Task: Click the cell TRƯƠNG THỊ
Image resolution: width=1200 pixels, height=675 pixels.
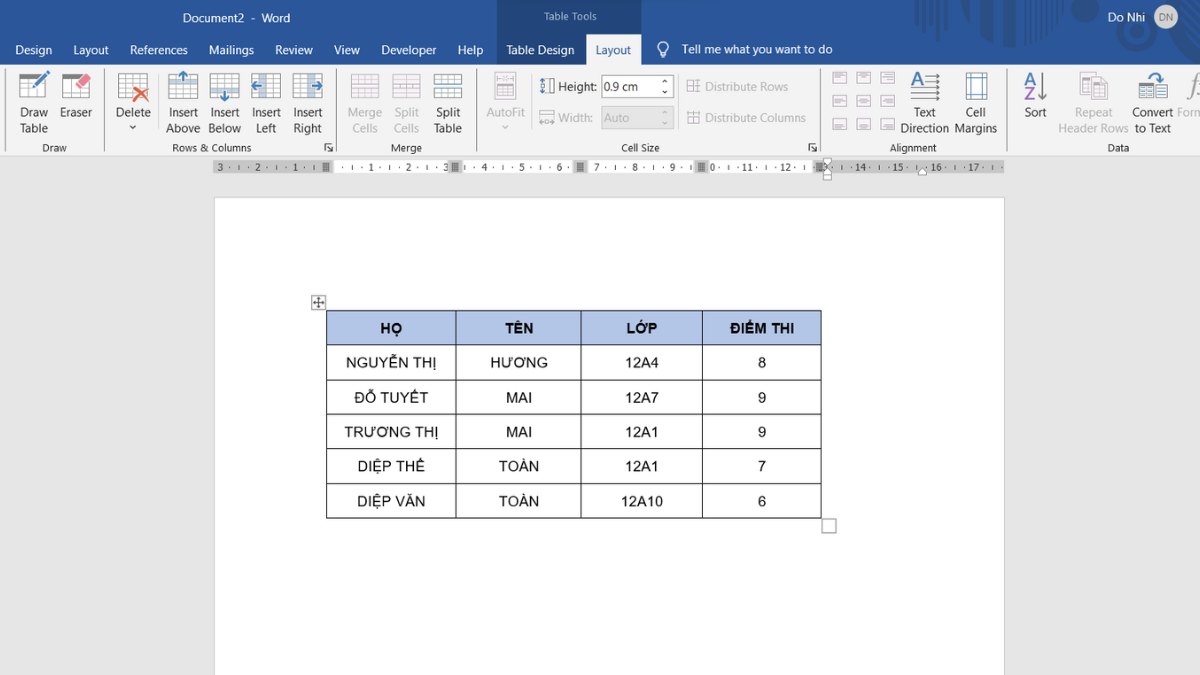Action: click(391, 432)
